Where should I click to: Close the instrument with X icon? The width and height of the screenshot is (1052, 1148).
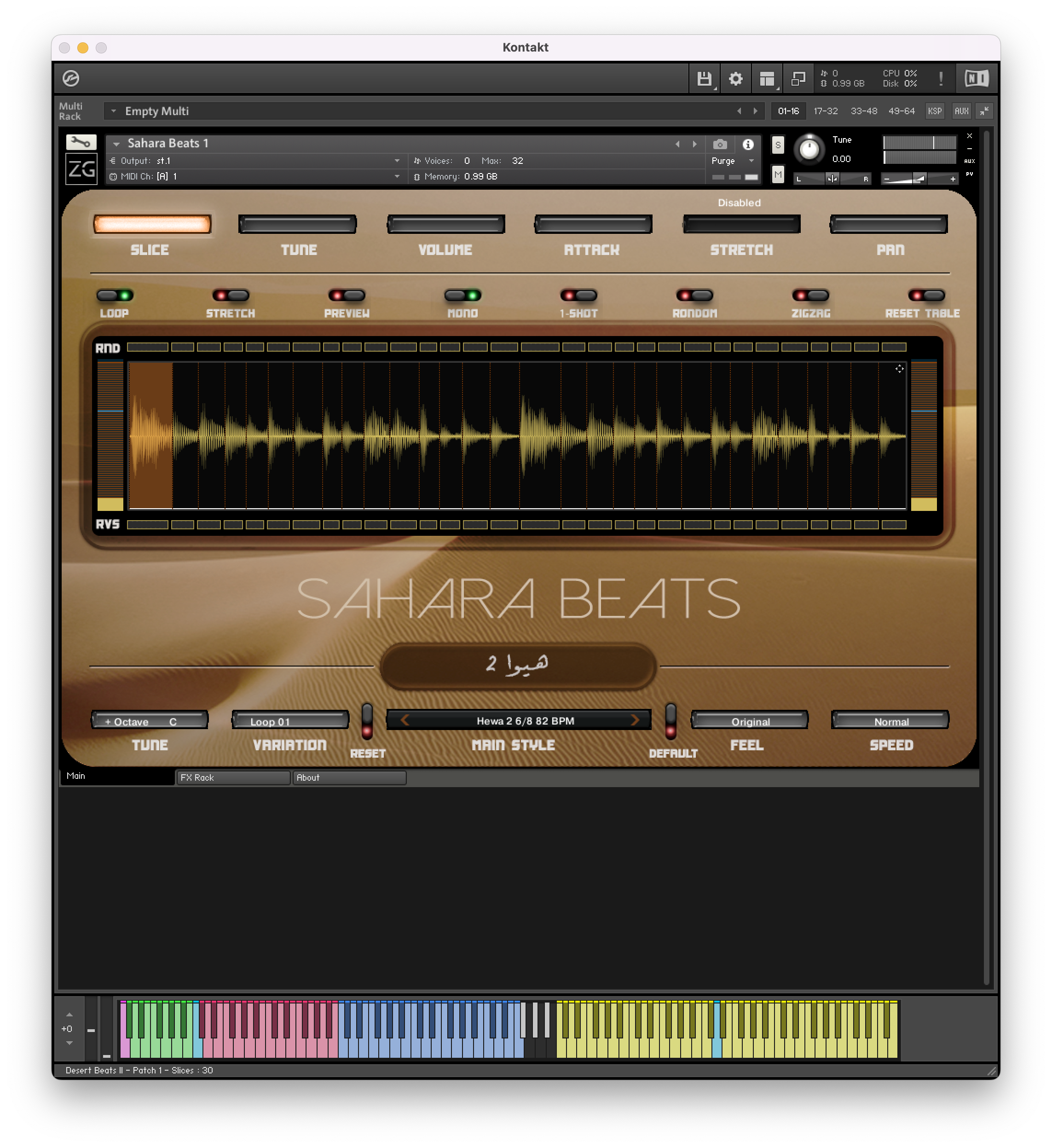[x=970, y=136]
